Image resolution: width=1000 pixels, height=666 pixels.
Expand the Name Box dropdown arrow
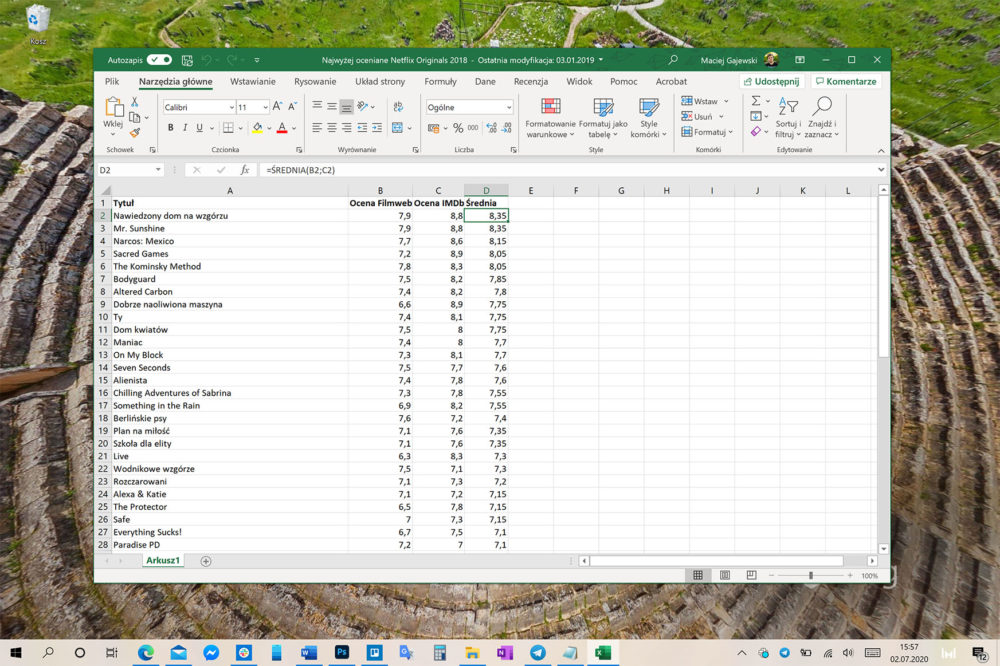pos(158,170)
